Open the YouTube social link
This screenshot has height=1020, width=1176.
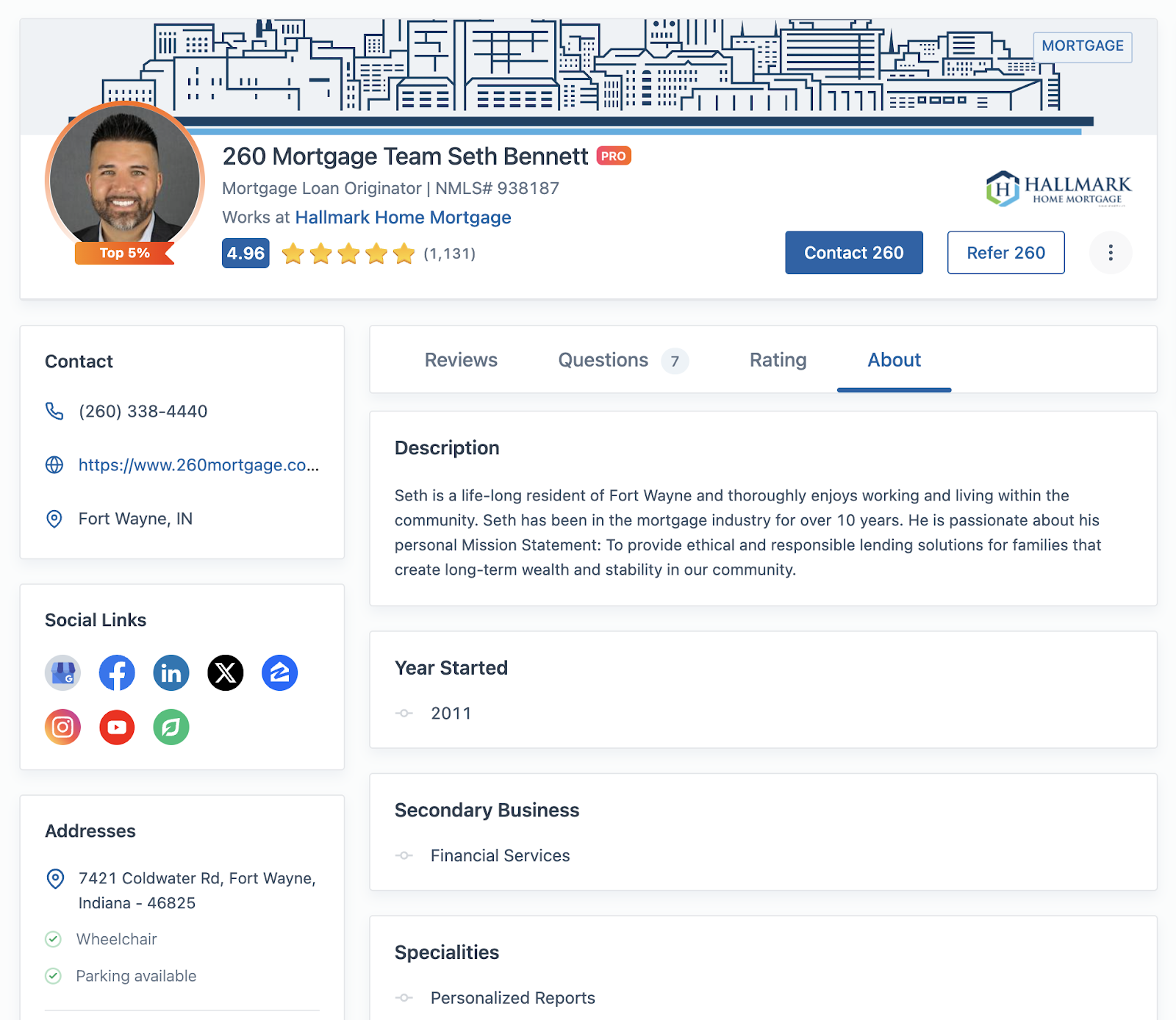pos(117,727)
